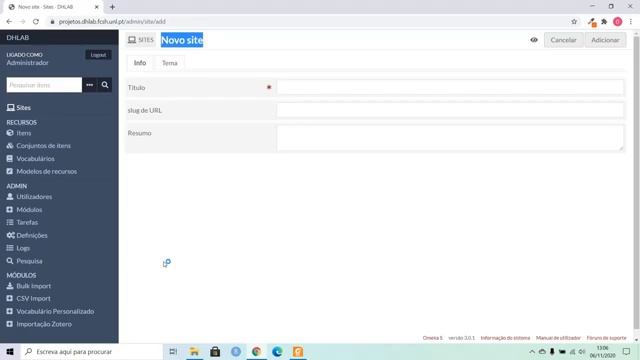Focus the Resumo text area

450,138
